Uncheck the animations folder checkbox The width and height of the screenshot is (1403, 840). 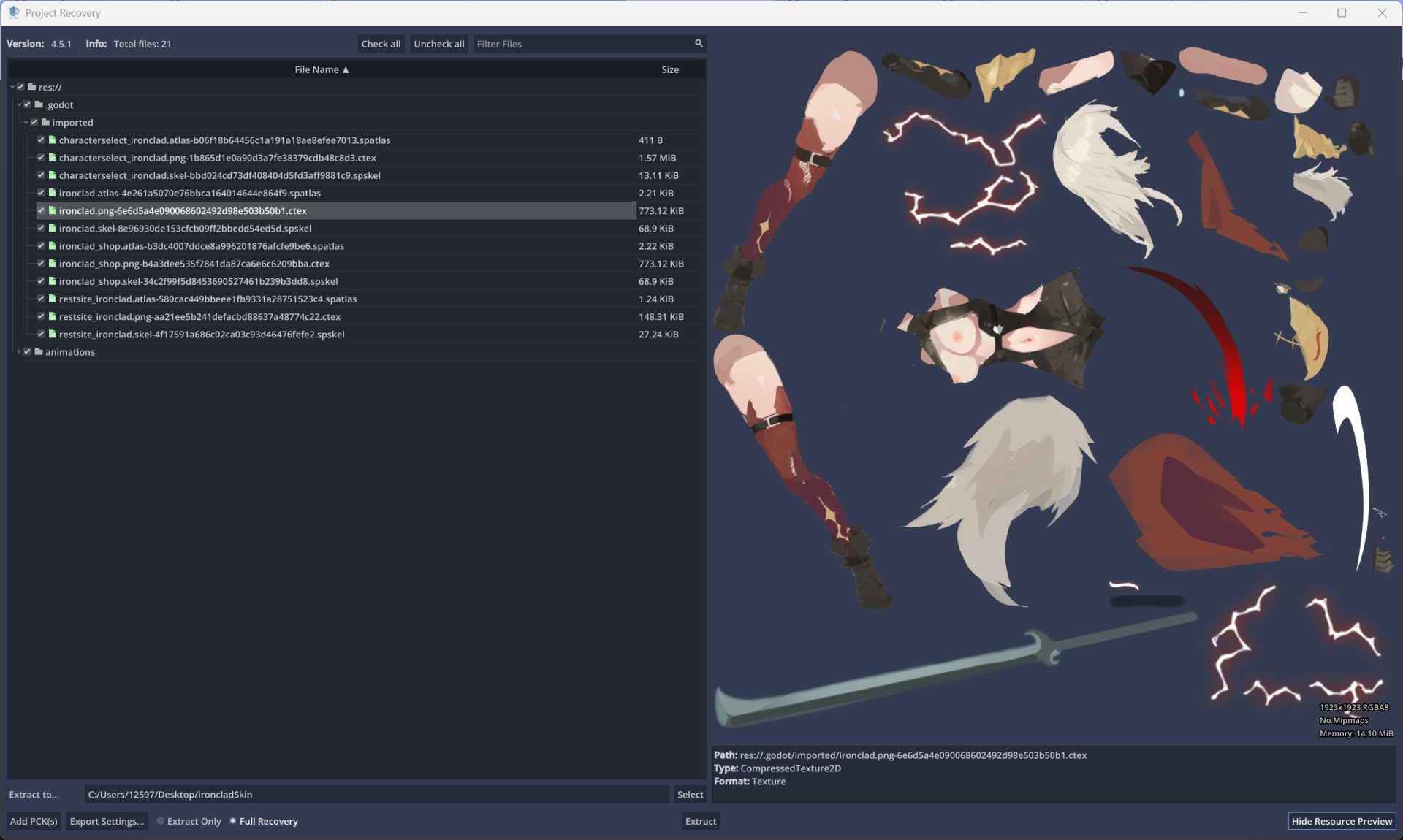28,351
